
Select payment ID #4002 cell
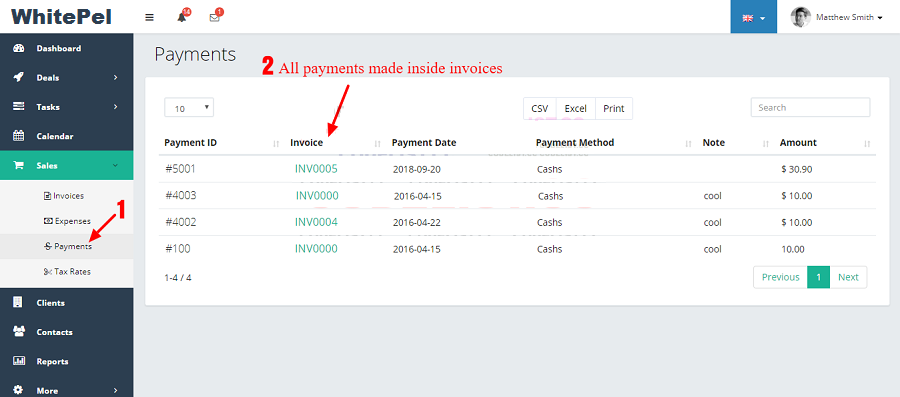(181, 222)
